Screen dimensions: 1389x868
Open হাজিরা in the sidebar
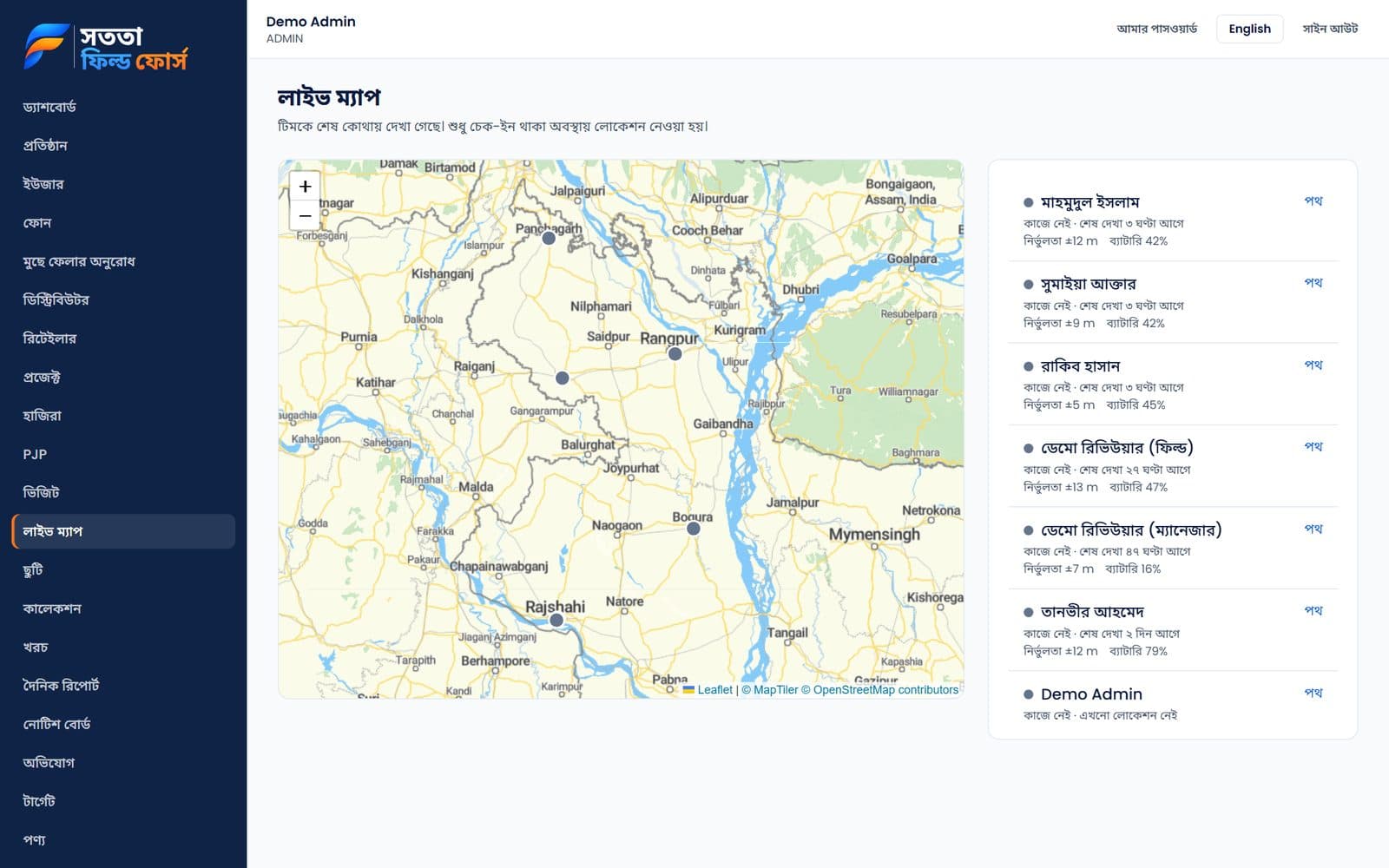point(123,416)
